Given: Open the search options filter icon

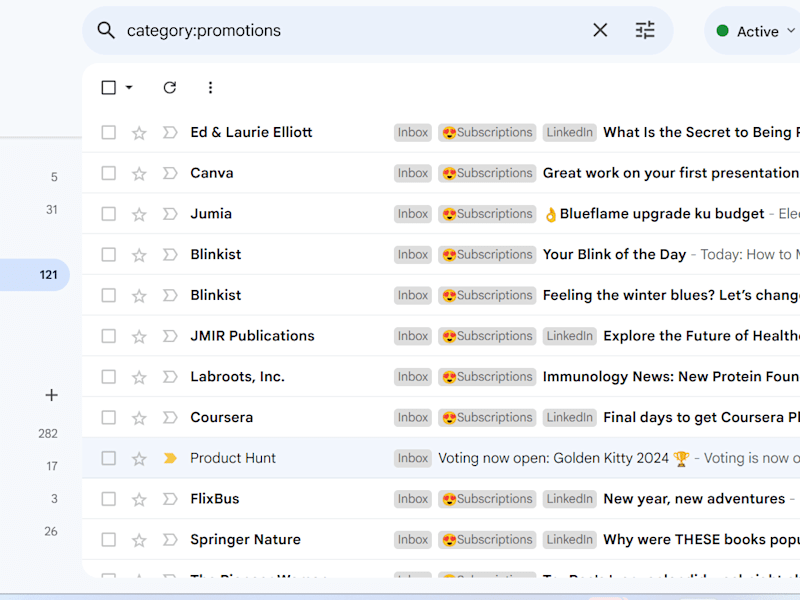Looking at the screenshot, I should 645,30.
